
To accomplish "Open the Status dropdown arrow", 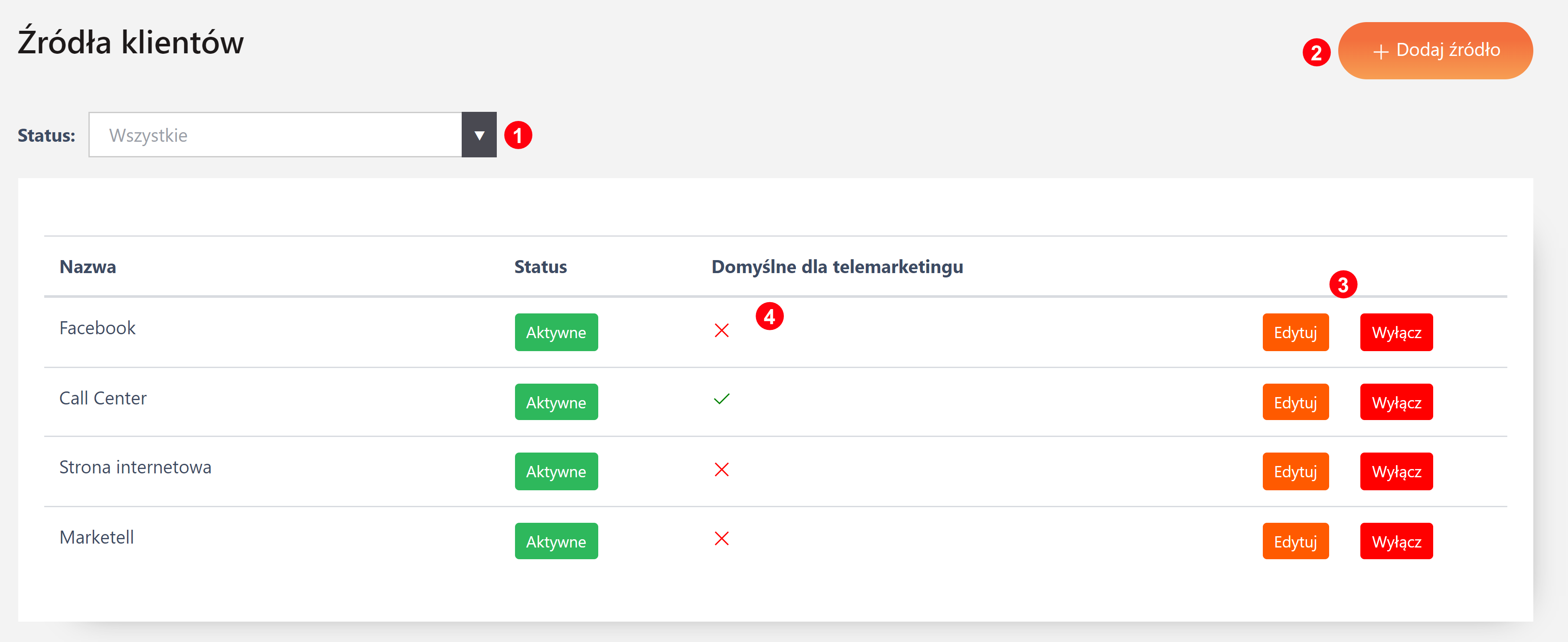I will click(479, 135).
